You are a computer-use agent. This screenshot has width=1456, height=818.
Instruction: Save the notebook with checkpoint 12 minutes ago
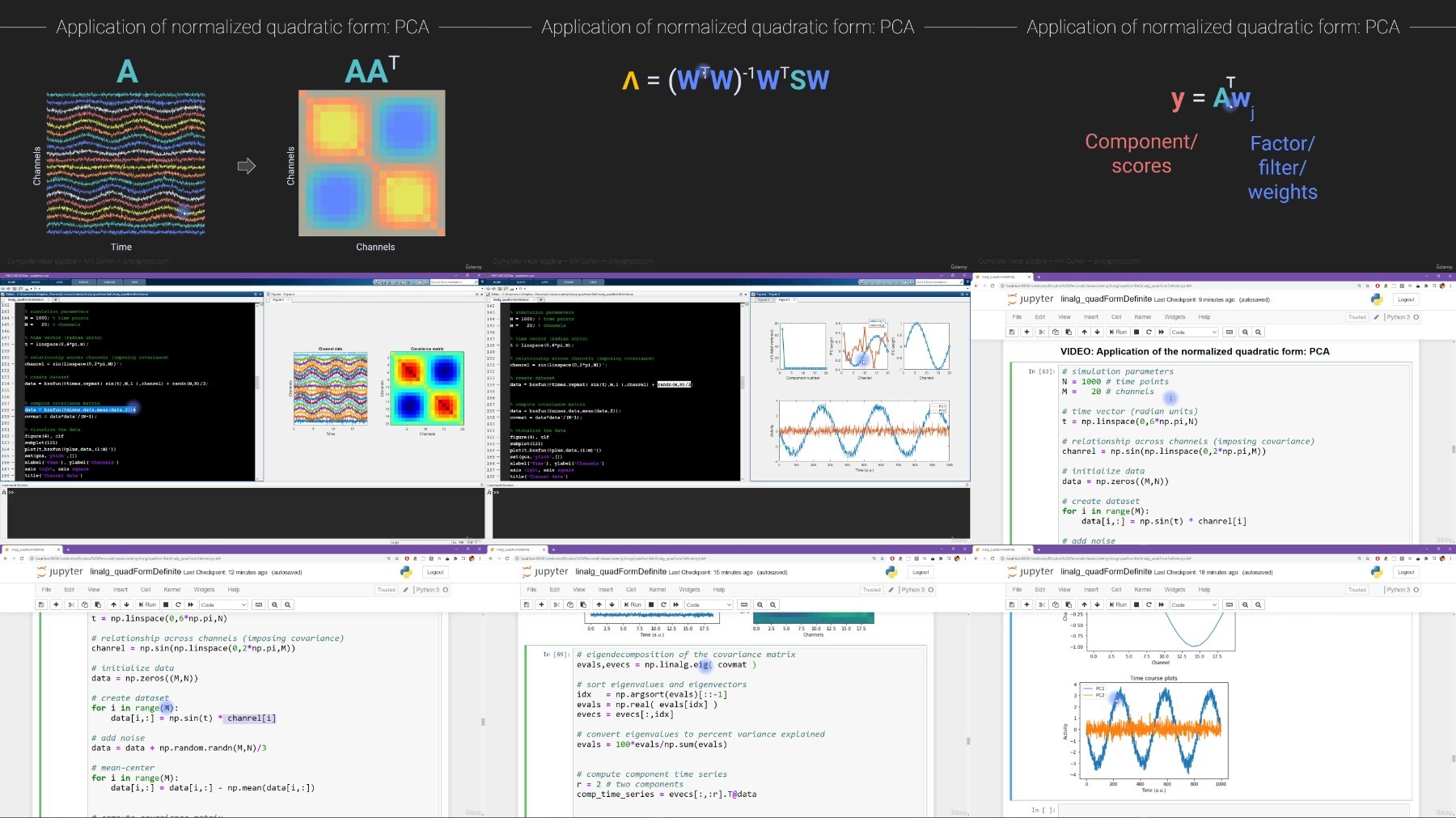[x=41, y=604]
